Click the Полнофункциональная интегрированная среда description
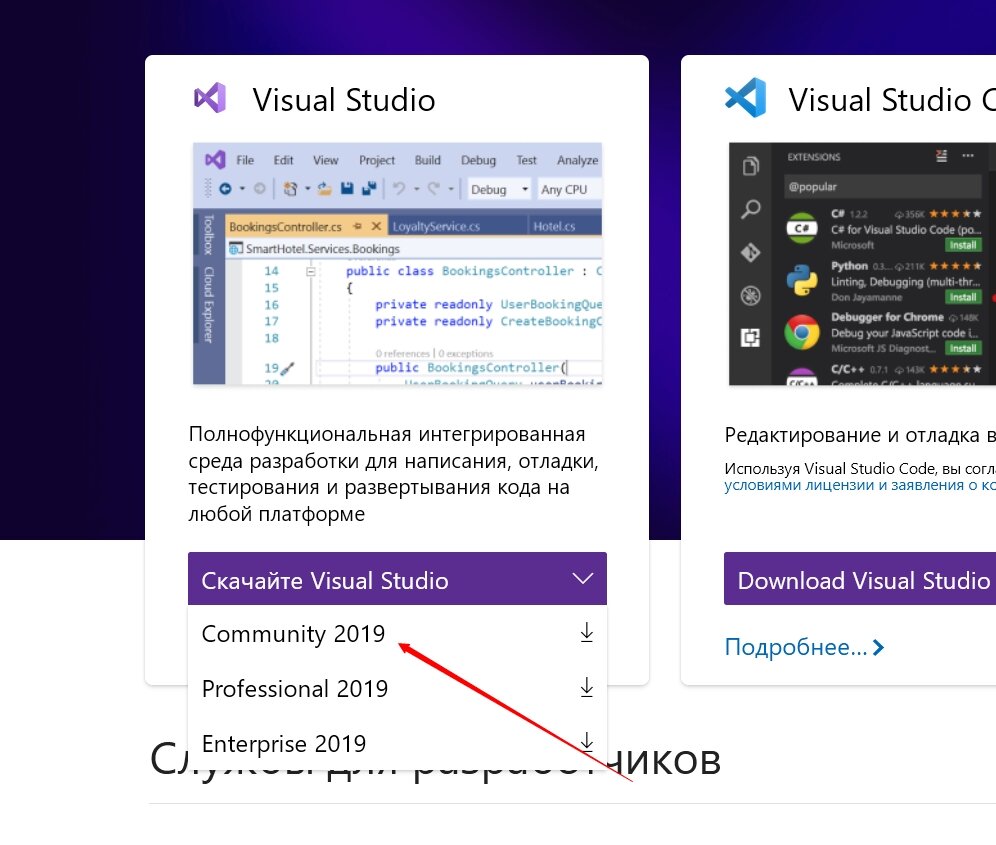The image size is (996, 845). (x=393, y=473)
